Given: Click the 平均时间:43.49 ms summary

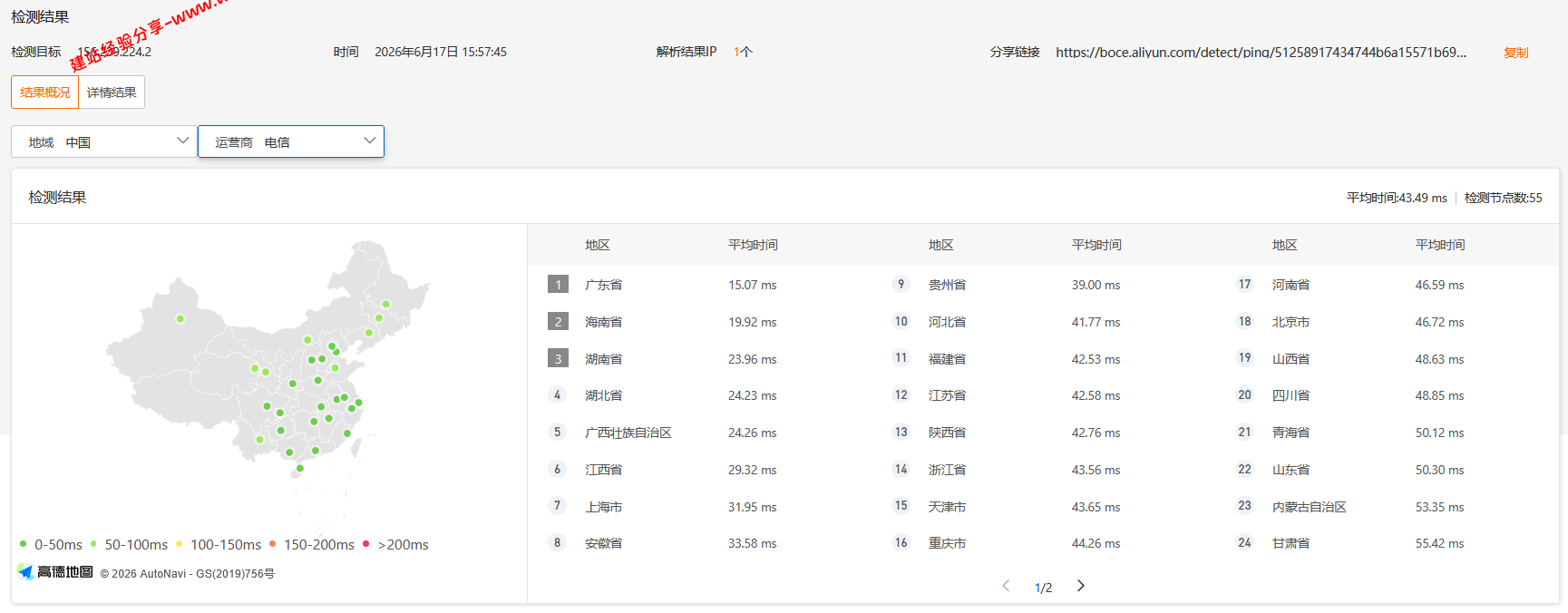Looking at the screenshot, I should pyautogui.click(x=1397, y=198).
